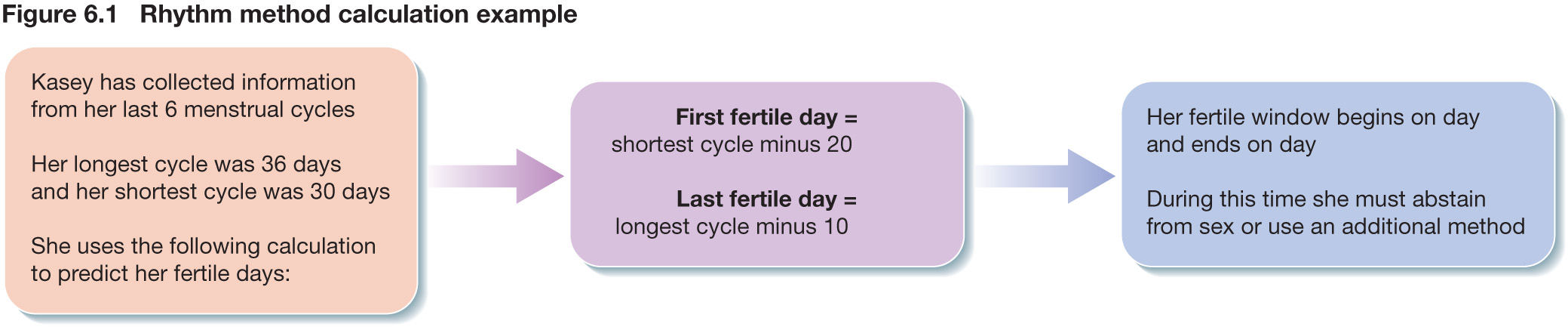Image resolution: width=1568 pixels, height=327 pixels.
Task: Click 'shortest cycle minus 20' text
Action: [732, 144]
